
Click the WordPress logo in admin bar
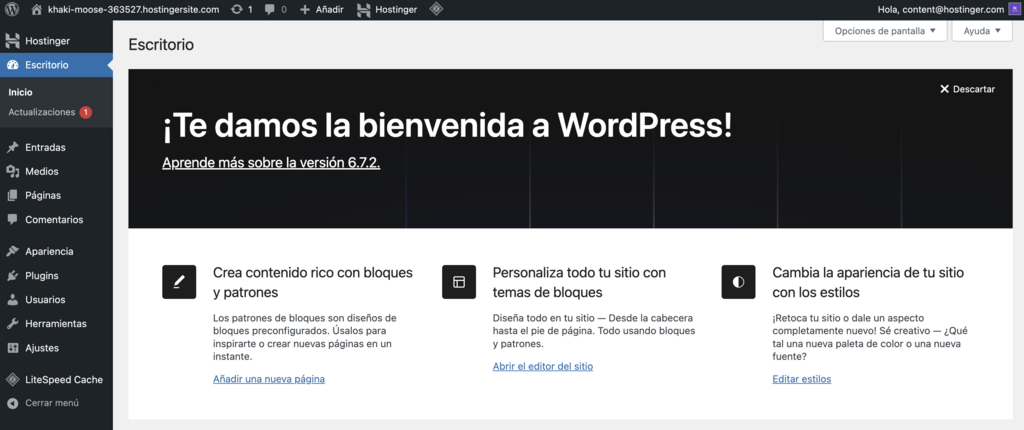point(13,9)
